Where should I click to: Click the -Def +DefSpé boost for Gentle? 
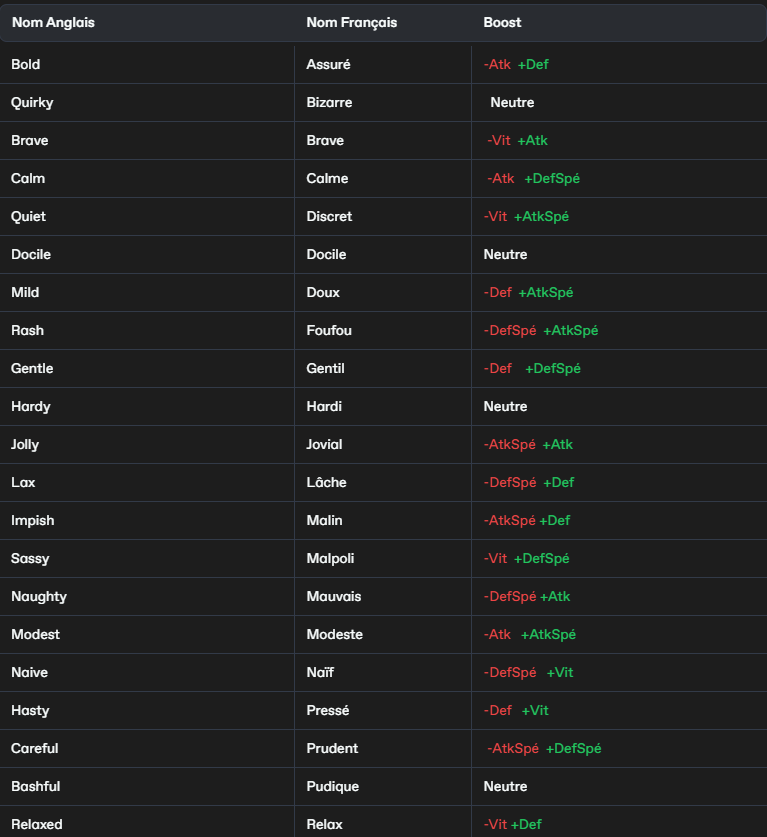click(532, 368)
